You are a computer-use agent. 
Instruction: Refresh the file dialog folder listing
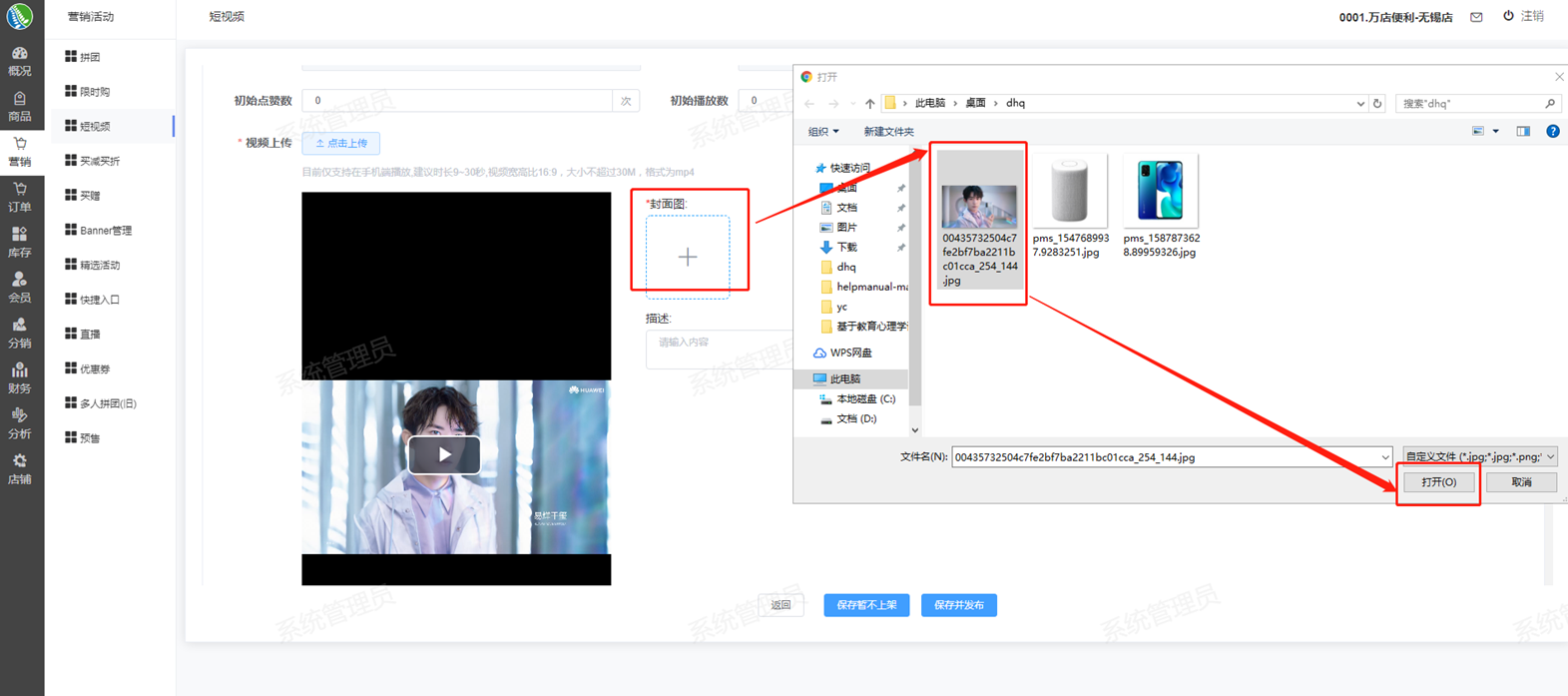click(x=1377, y=104)
